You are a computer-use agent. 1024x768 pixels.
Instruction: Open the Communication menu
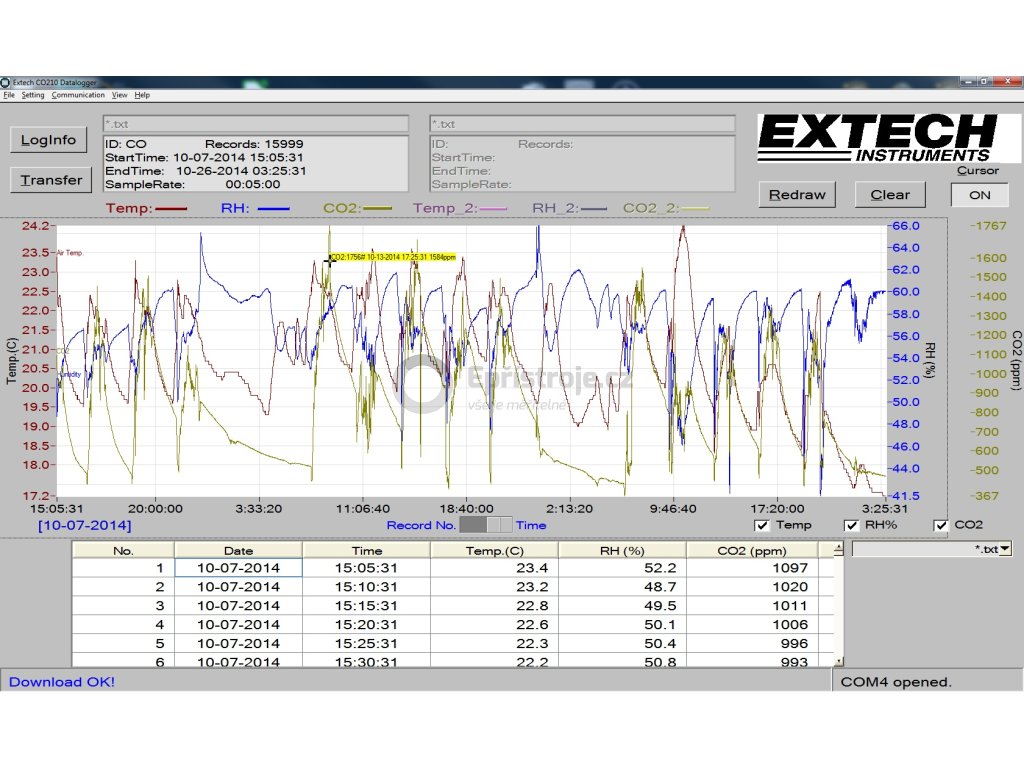78,95
